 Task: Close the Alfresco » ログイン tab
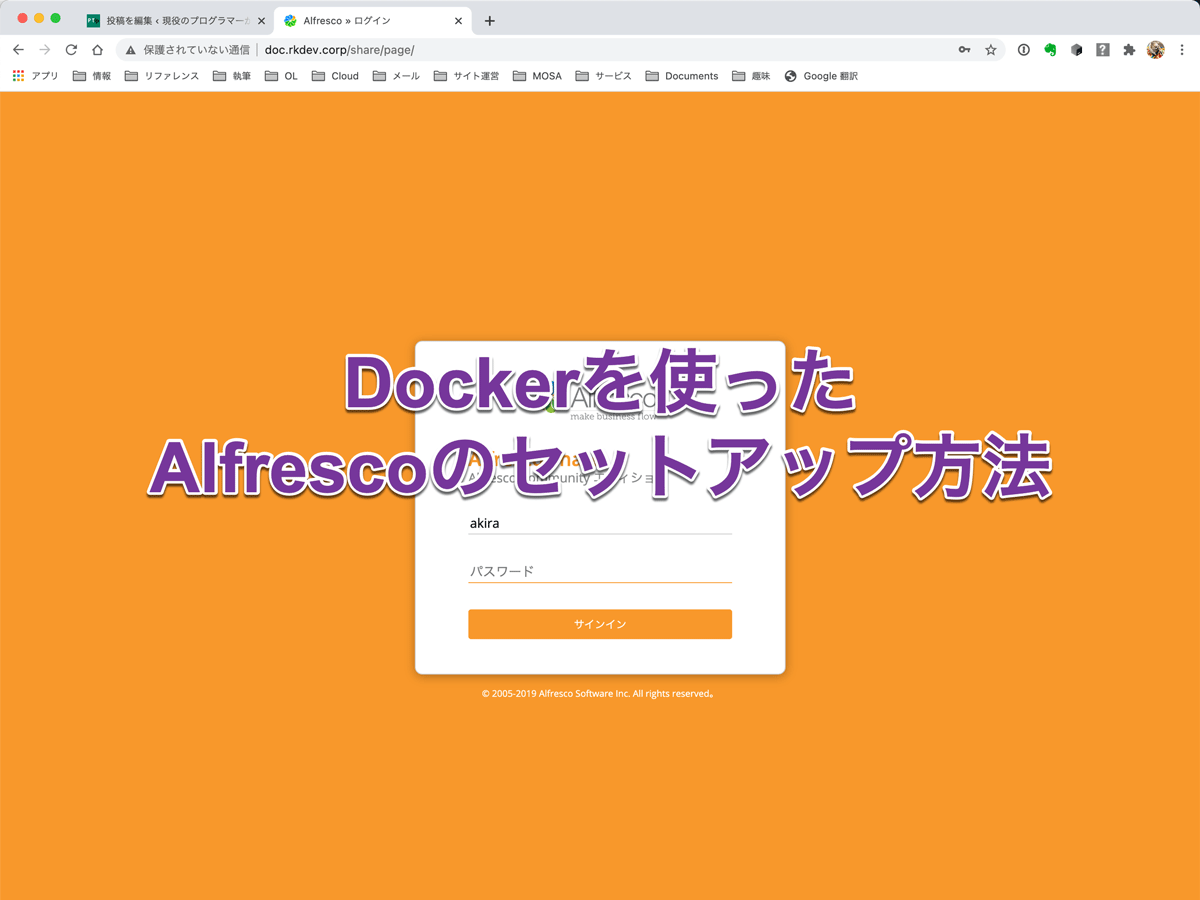(459, 21)
